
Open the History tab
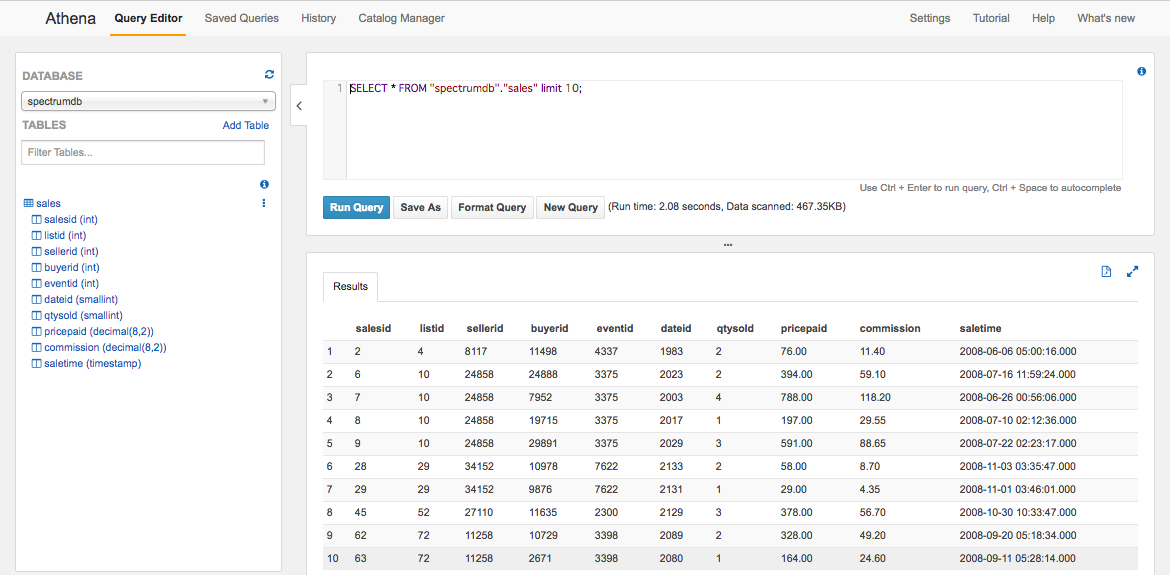[319, 18]
